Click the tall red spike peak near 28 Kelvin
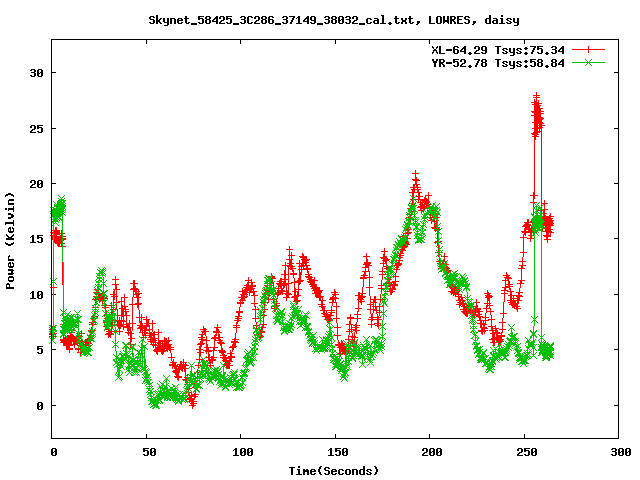640x480 pixels. [x=537, y=96]
